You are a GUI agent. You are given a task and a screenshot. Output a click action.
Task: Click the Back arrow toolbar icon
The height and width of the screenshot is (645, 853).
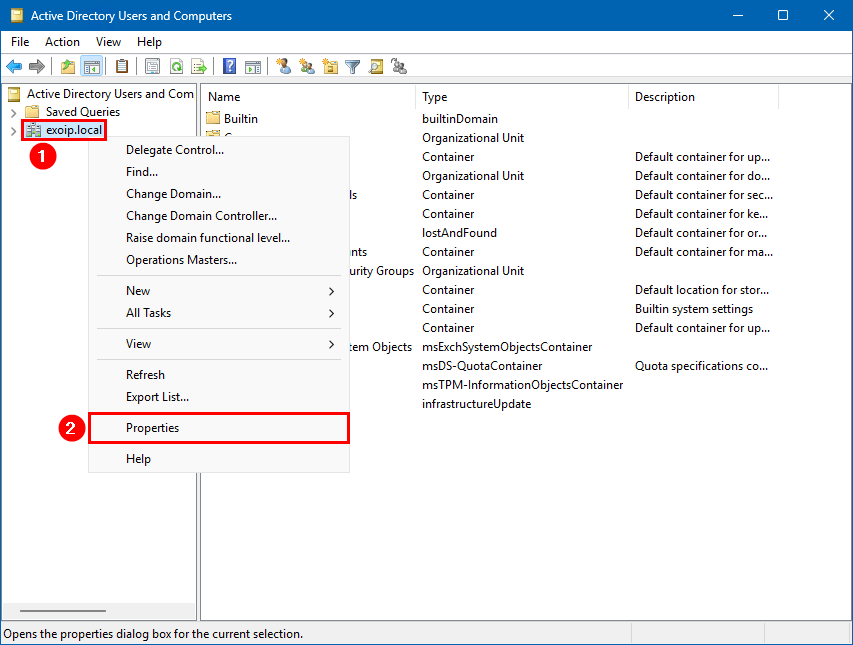[x=14, y=67]
